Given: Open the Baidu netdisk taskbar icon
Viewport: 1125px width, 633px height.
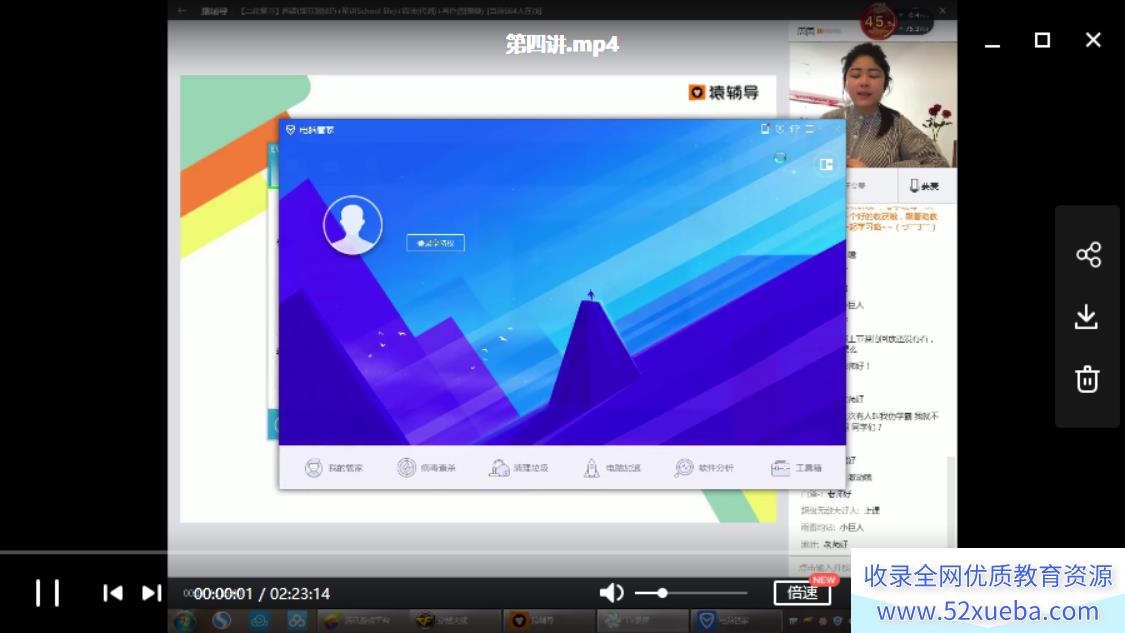Looking at the screenshot, I should click(x=296, y=620).
